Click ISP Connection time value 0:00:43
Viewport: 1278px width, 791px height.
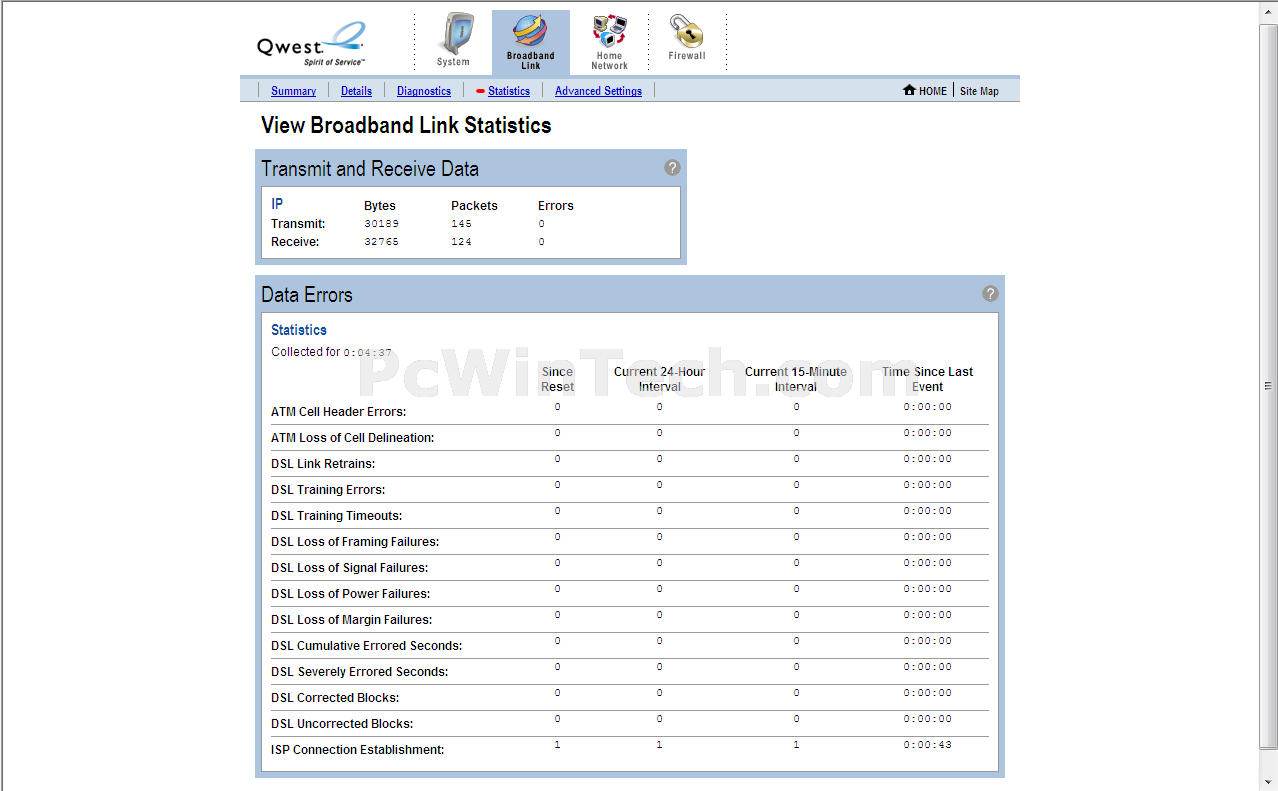pos(927,745)
